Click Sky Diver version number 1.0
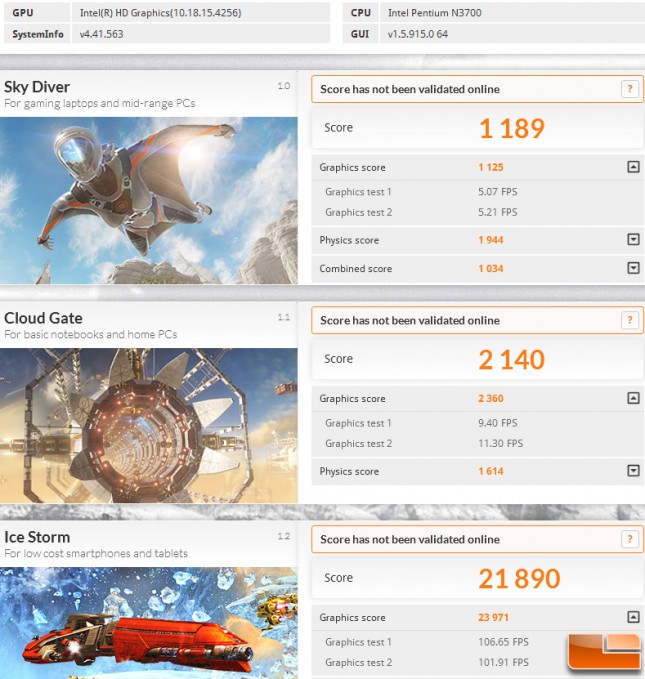 (284, 86)
